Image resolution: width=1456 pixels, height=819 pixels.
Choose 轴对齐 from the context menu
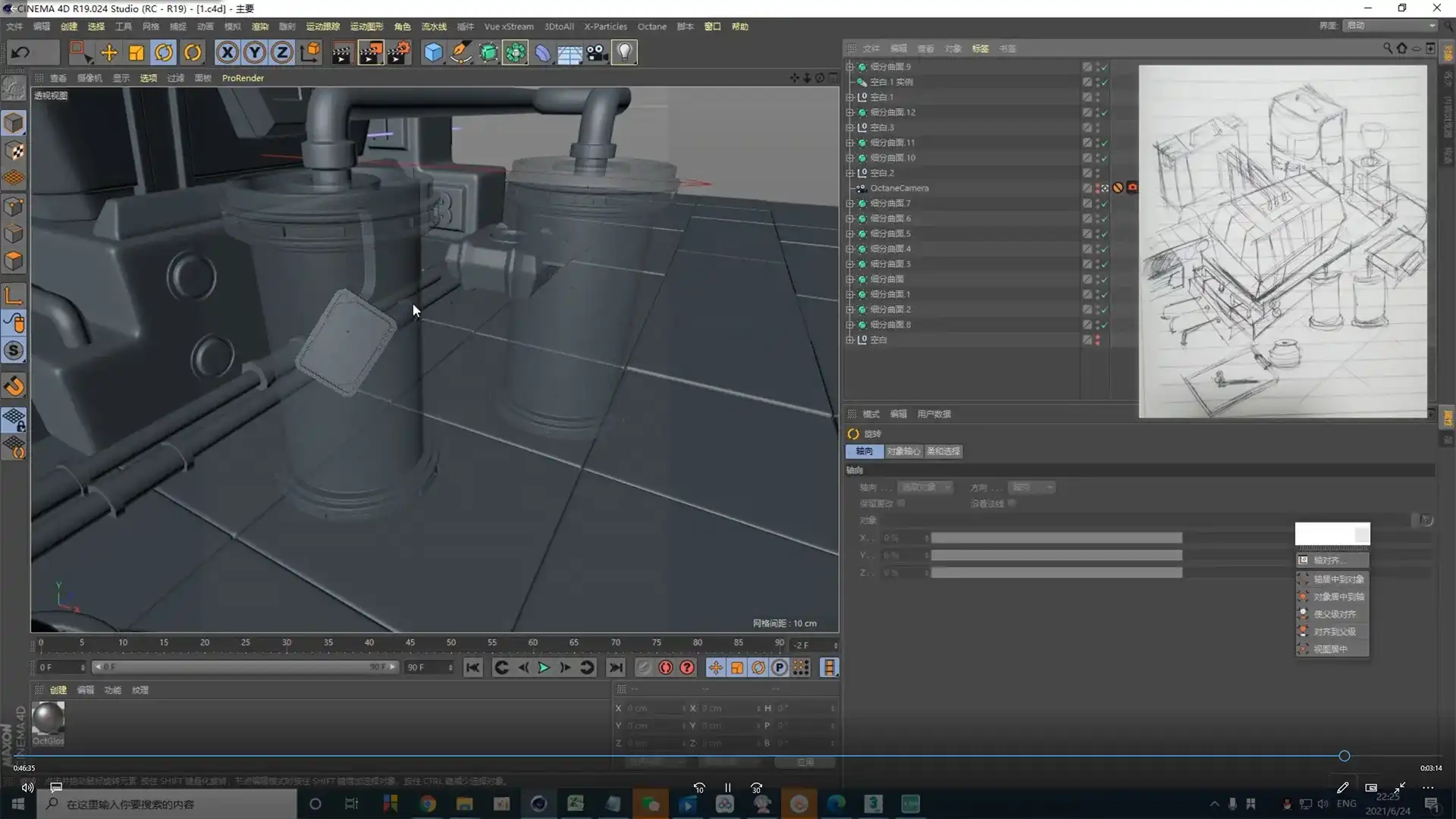1332,560
